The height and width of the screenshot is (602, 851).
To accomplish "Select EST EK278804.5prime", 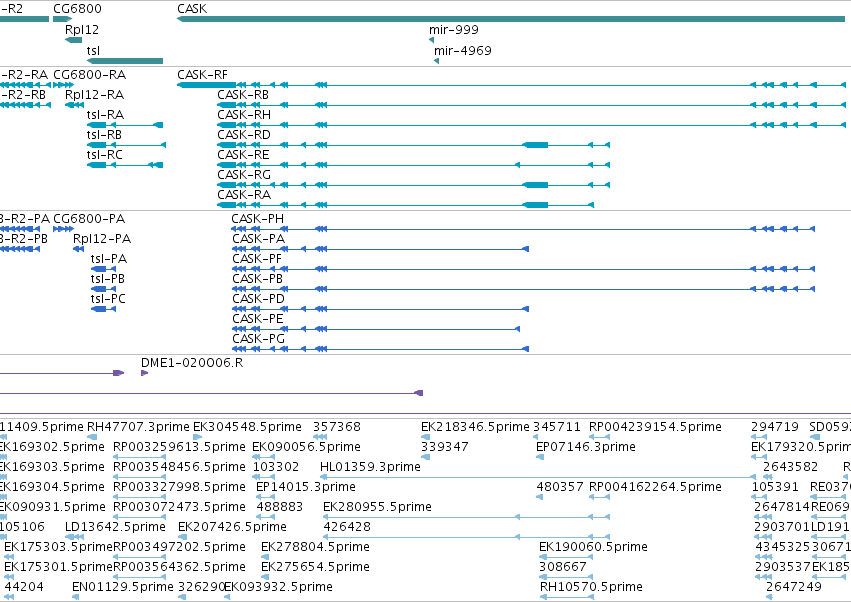I will click(265, 557).
